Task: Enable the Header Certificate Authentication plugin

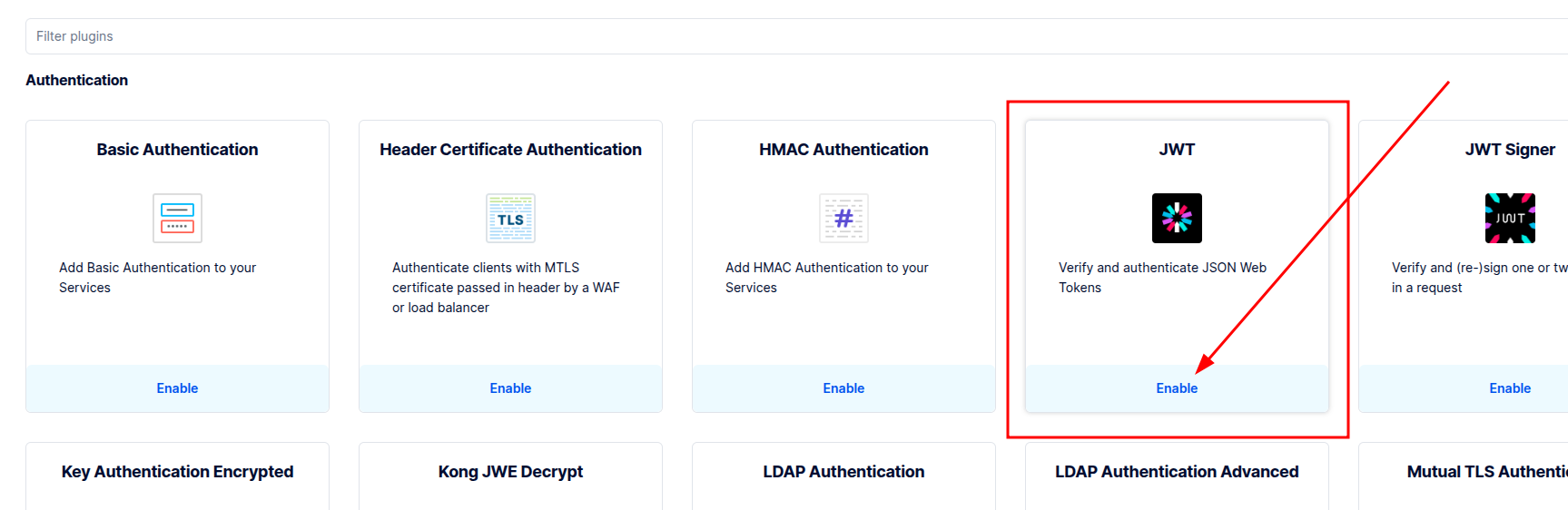Action: click(x=510, y=388)
